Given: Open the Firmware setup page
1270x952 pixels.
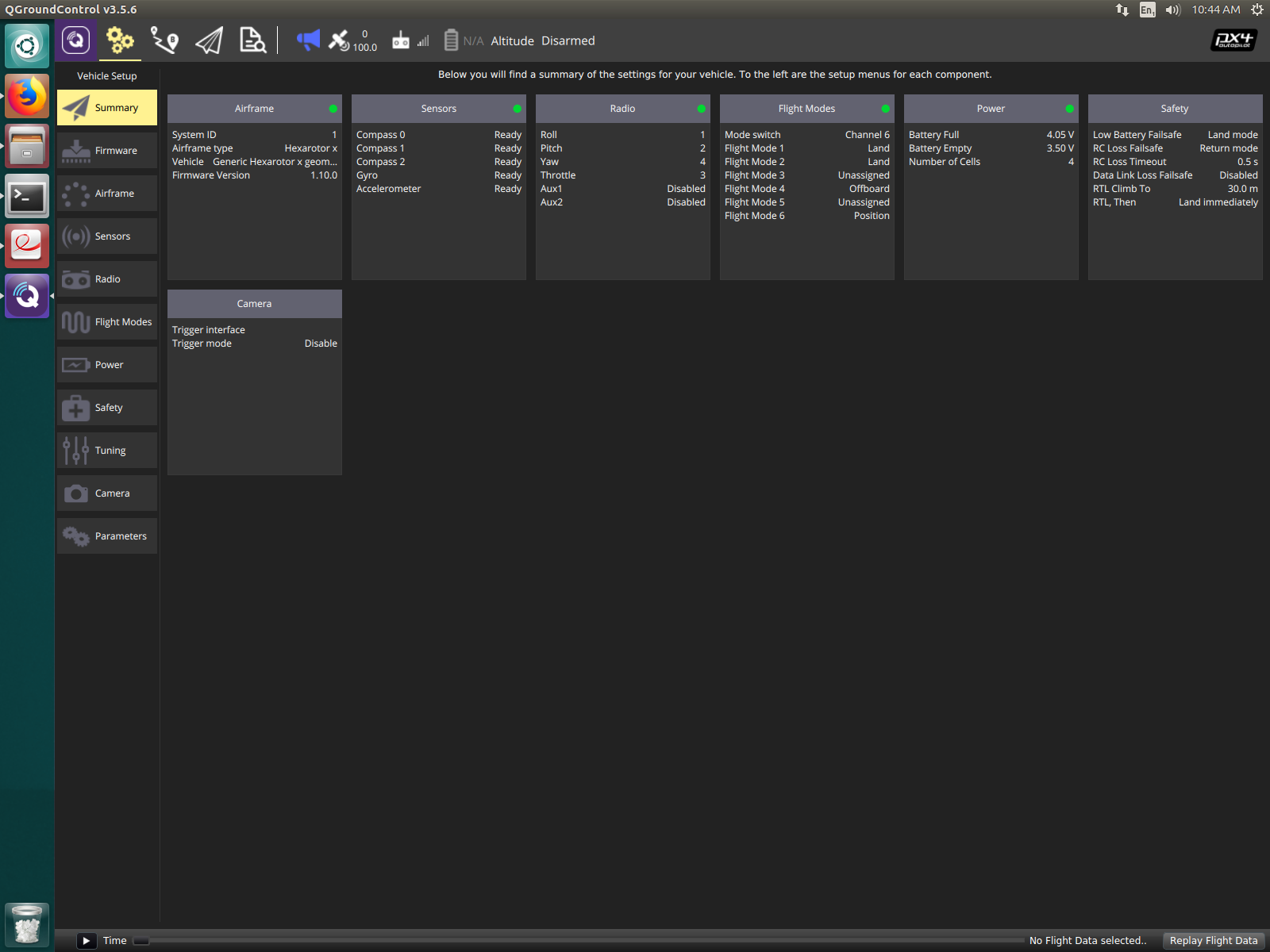Looking at the screenshot, I should (x=107, y=151).
